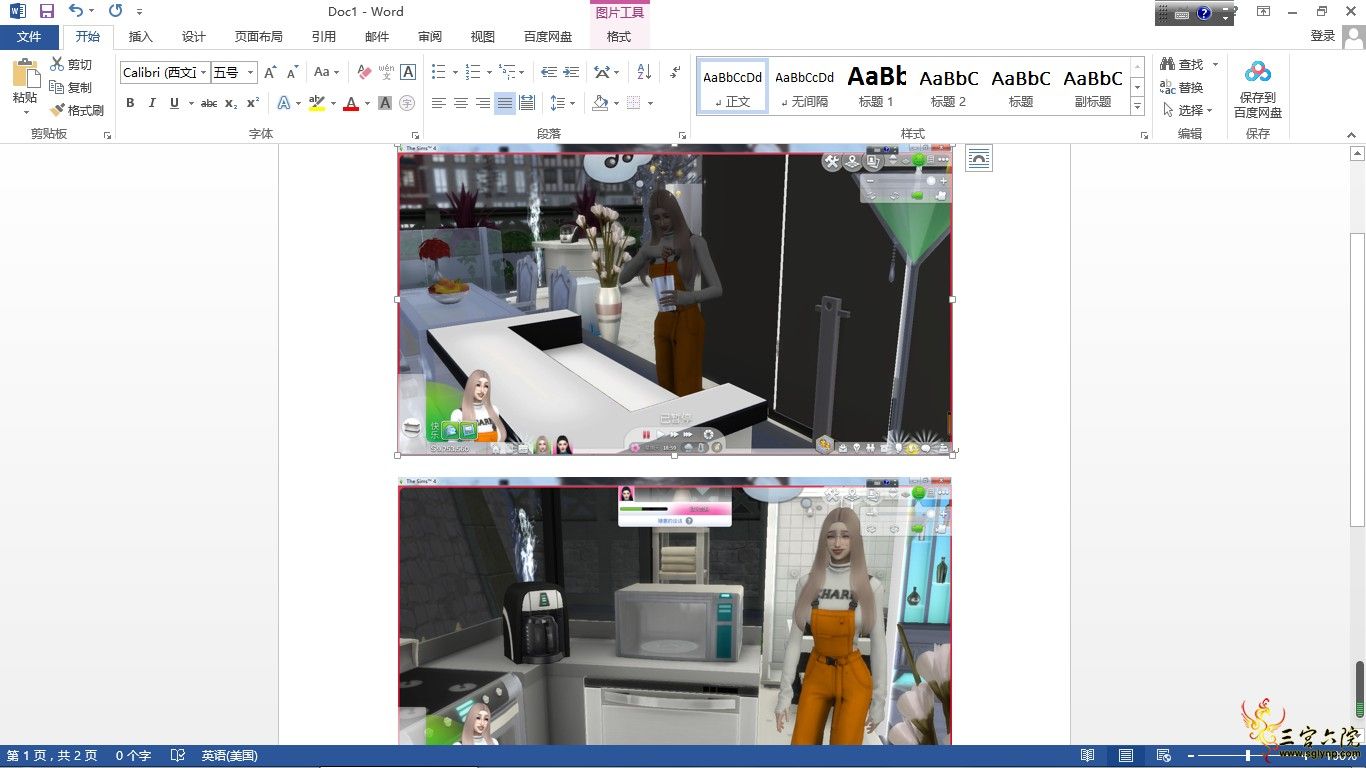Open the File (文件) tab

pos(29,36)
